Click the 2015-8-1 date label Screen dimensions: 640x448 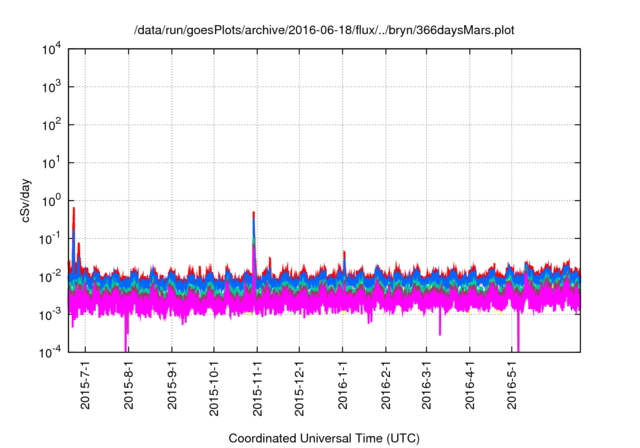(x=129, y=385)
